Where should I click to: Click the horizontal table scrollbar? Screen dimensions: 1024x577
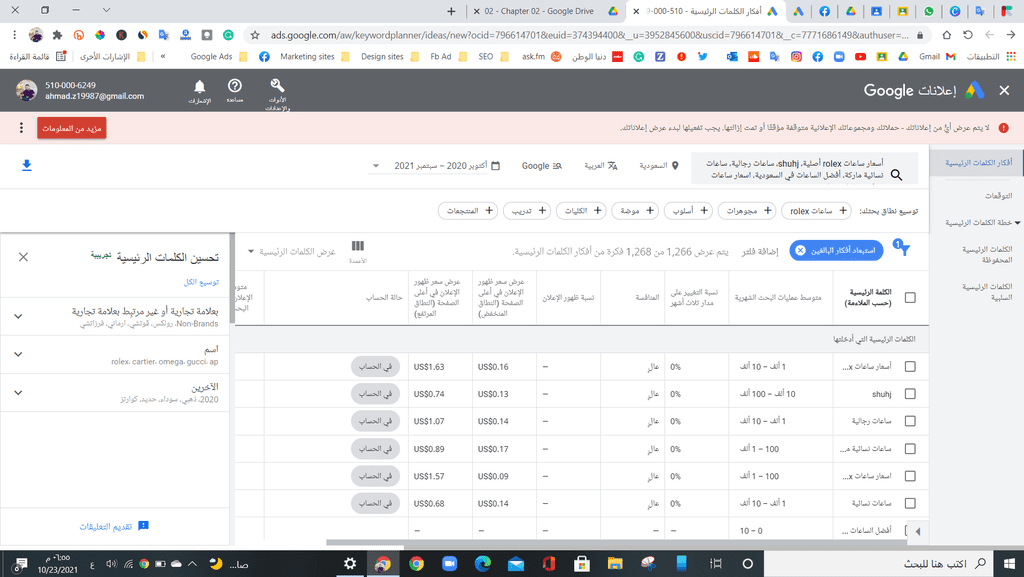(x=614, y=542)
